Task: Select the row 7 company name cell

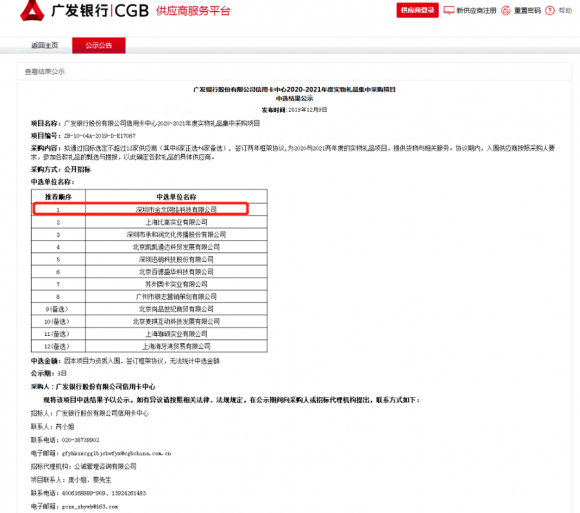Action: [x=176, y=284]
